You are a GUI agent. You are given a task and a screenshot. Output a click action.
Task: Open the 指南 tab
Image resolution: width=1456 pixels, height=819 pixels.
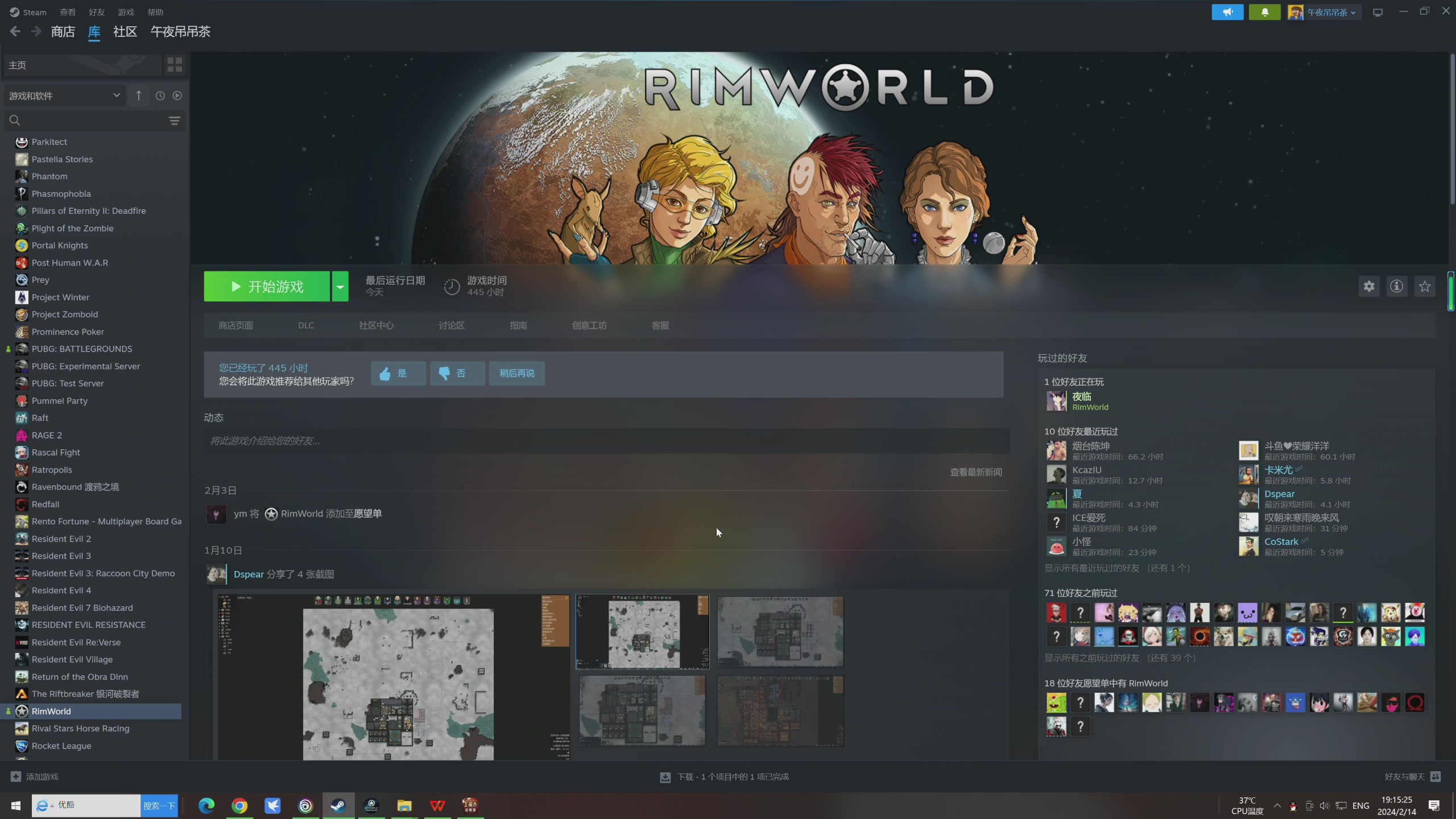[x=518, y=325]
